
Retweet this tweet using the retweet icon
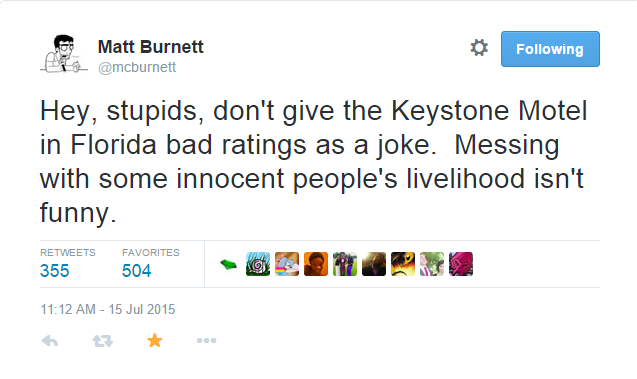click(102, 341)
